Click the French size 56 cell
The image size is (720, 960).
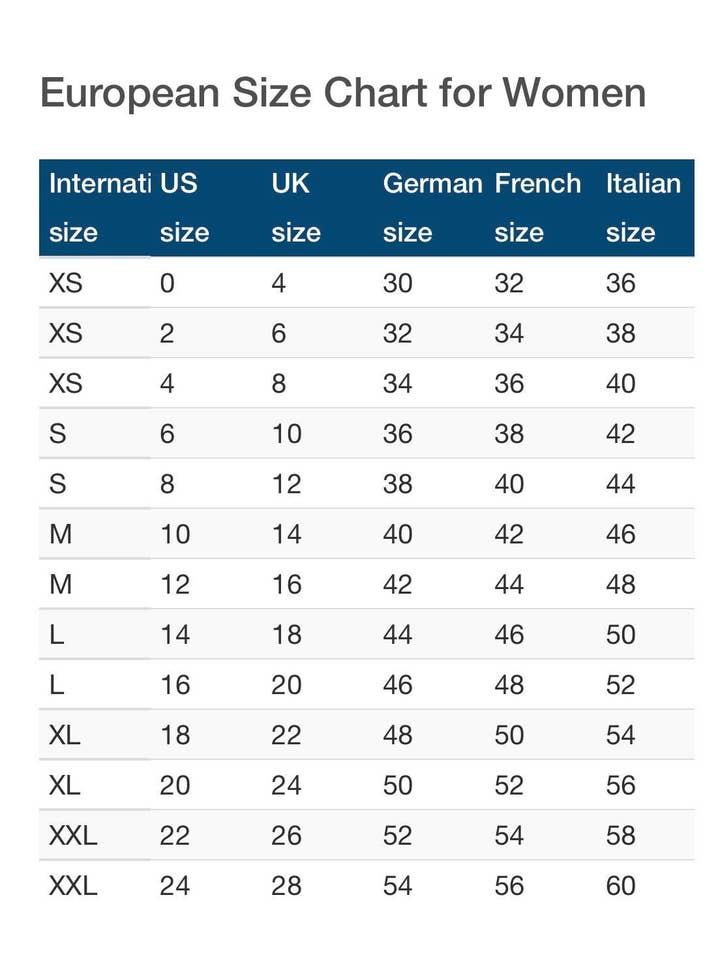[x=509, y=886]
